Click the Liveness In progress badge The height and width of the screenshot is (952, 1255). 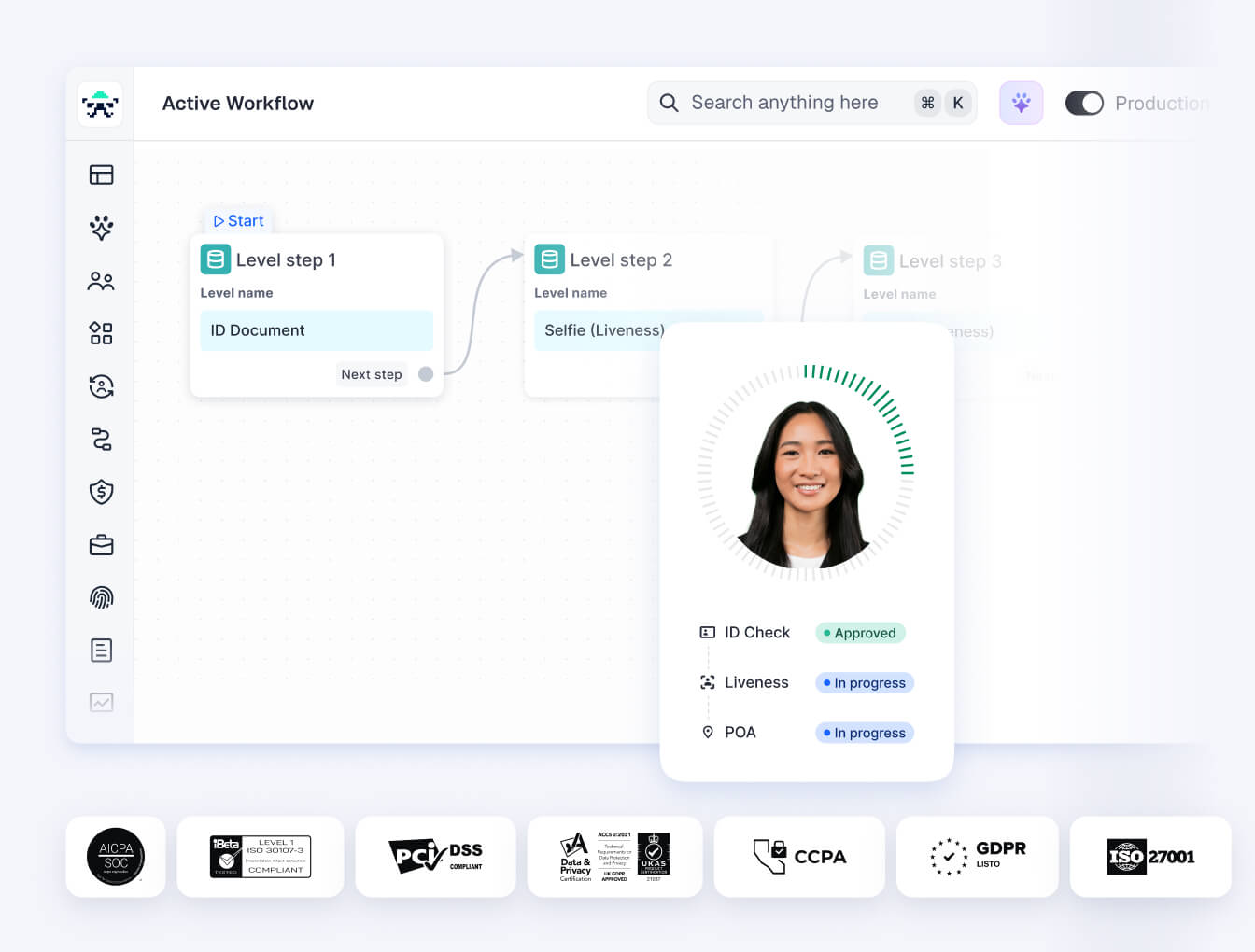click(x=865, y=683)
